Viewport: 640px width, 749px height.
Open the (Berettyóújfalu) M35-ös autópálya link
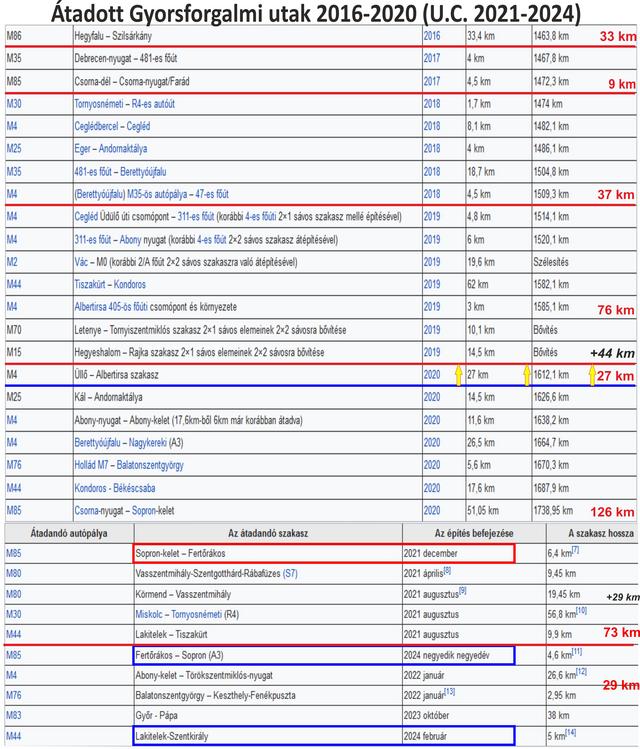[x=131, y=194]
